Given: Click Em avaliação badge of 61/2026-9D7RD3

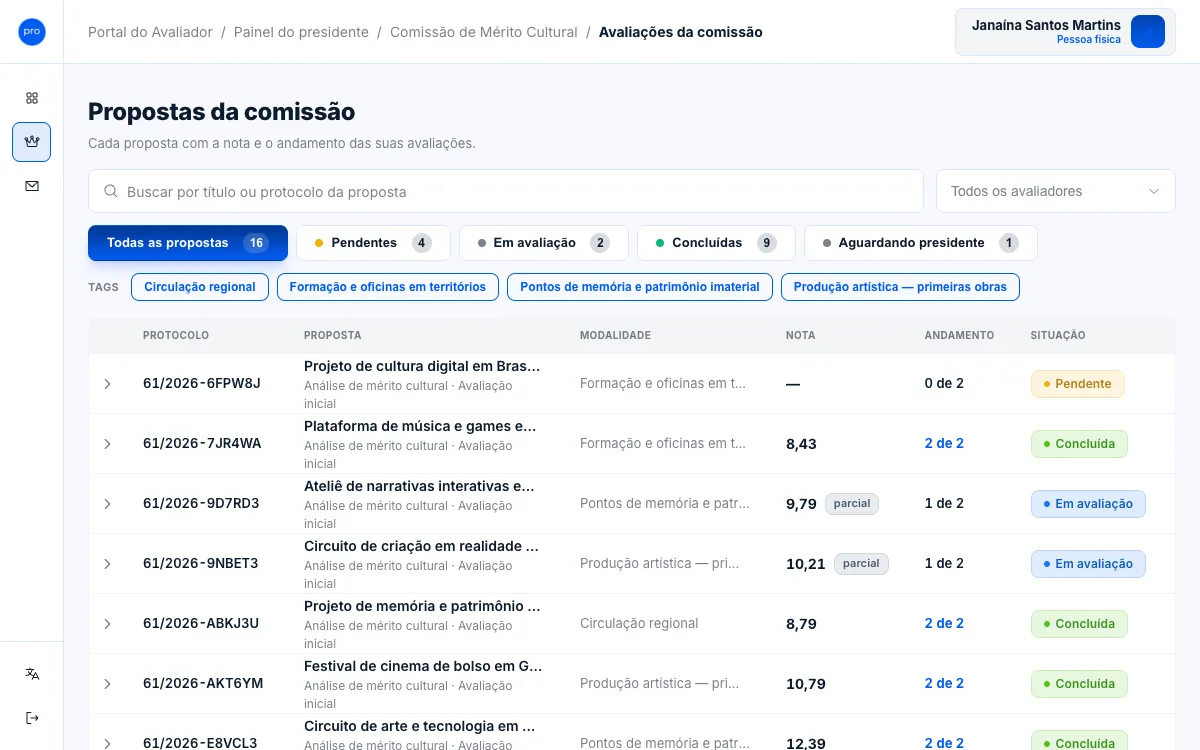Looking at the screenshot, I should 1088,504.
